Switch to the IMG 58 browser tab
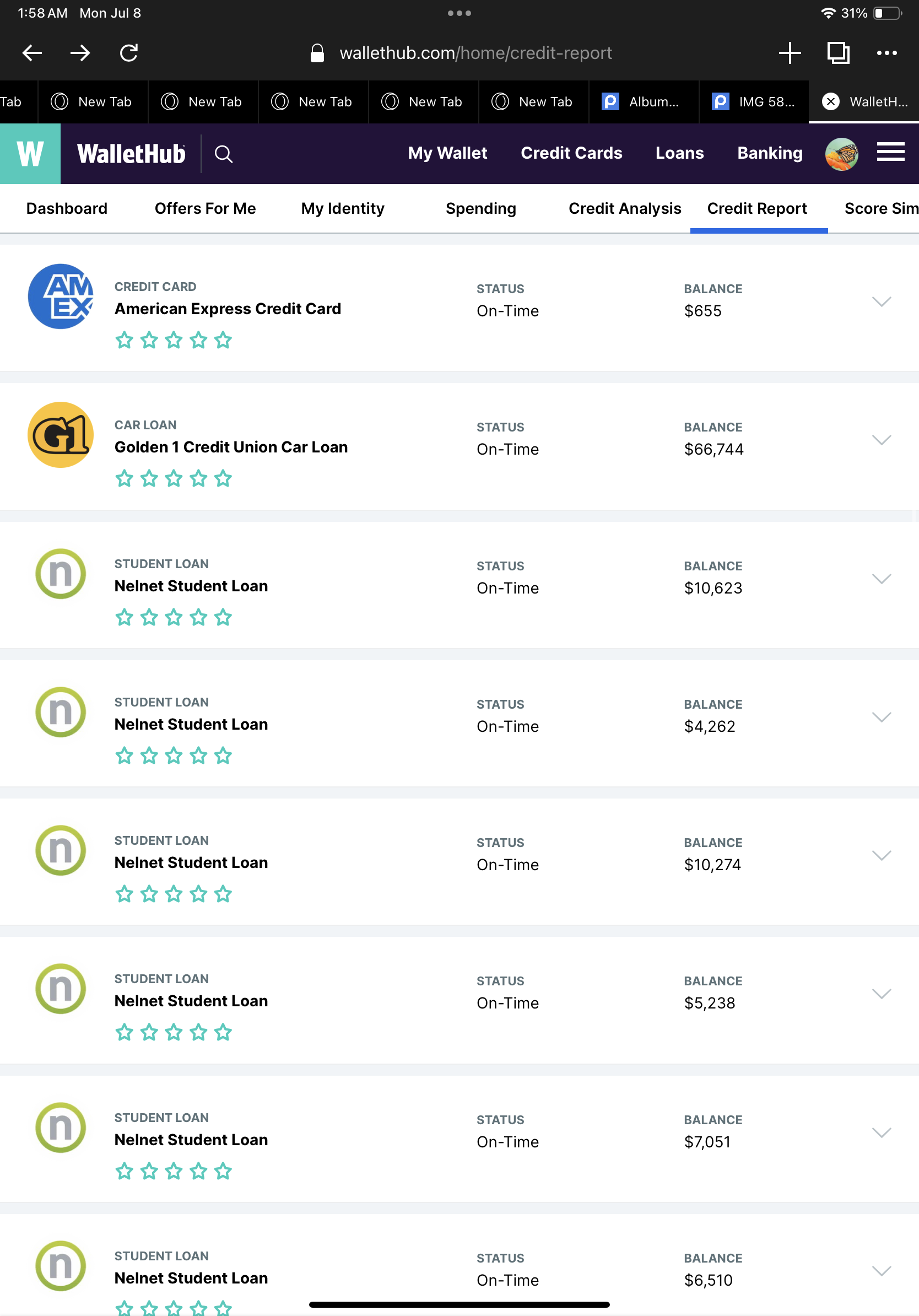Viewport: 919px width, 1316px height. click(x=753, y=101)
